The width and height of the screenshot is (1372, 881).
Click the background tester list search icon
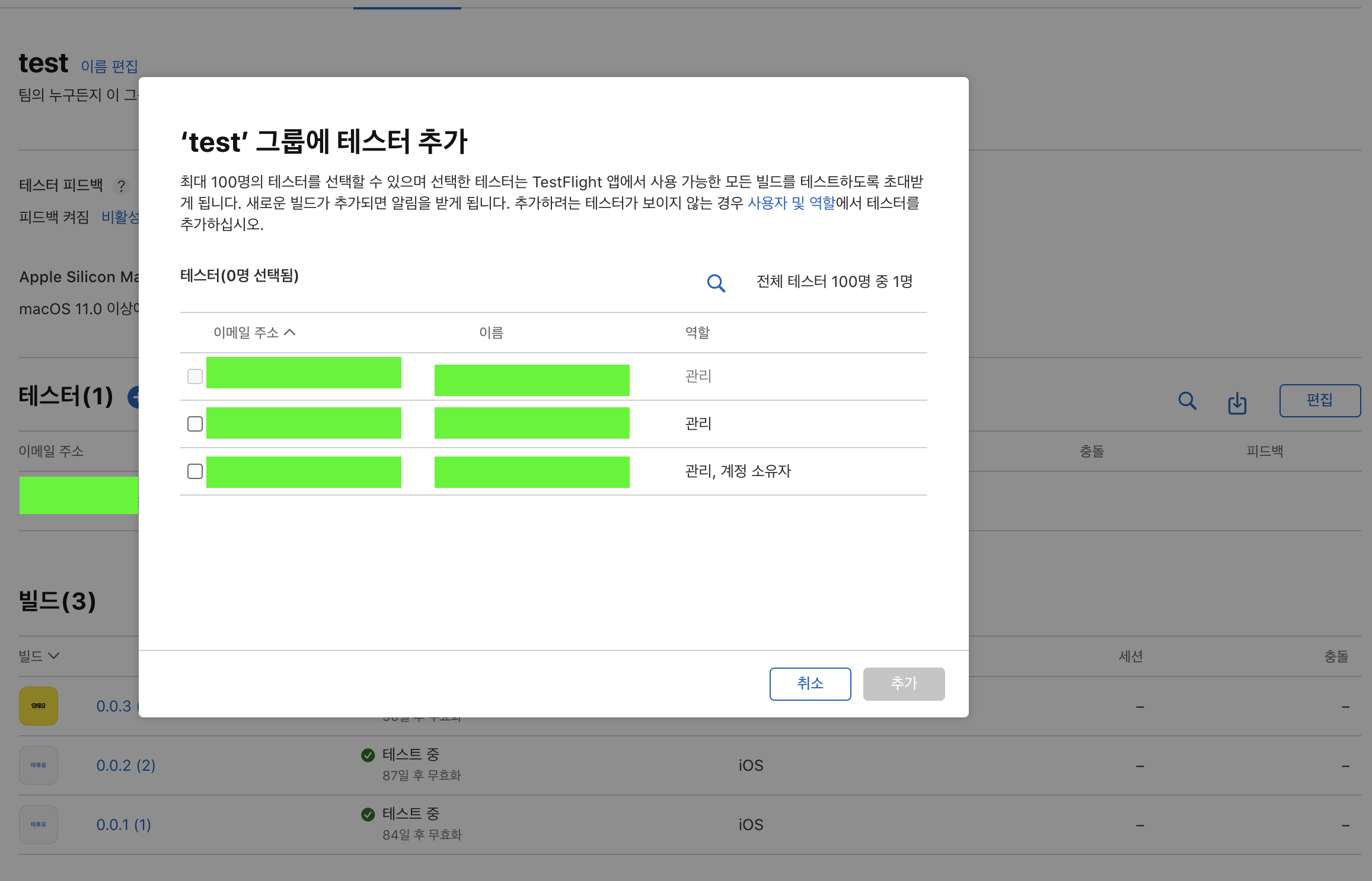1187,401
